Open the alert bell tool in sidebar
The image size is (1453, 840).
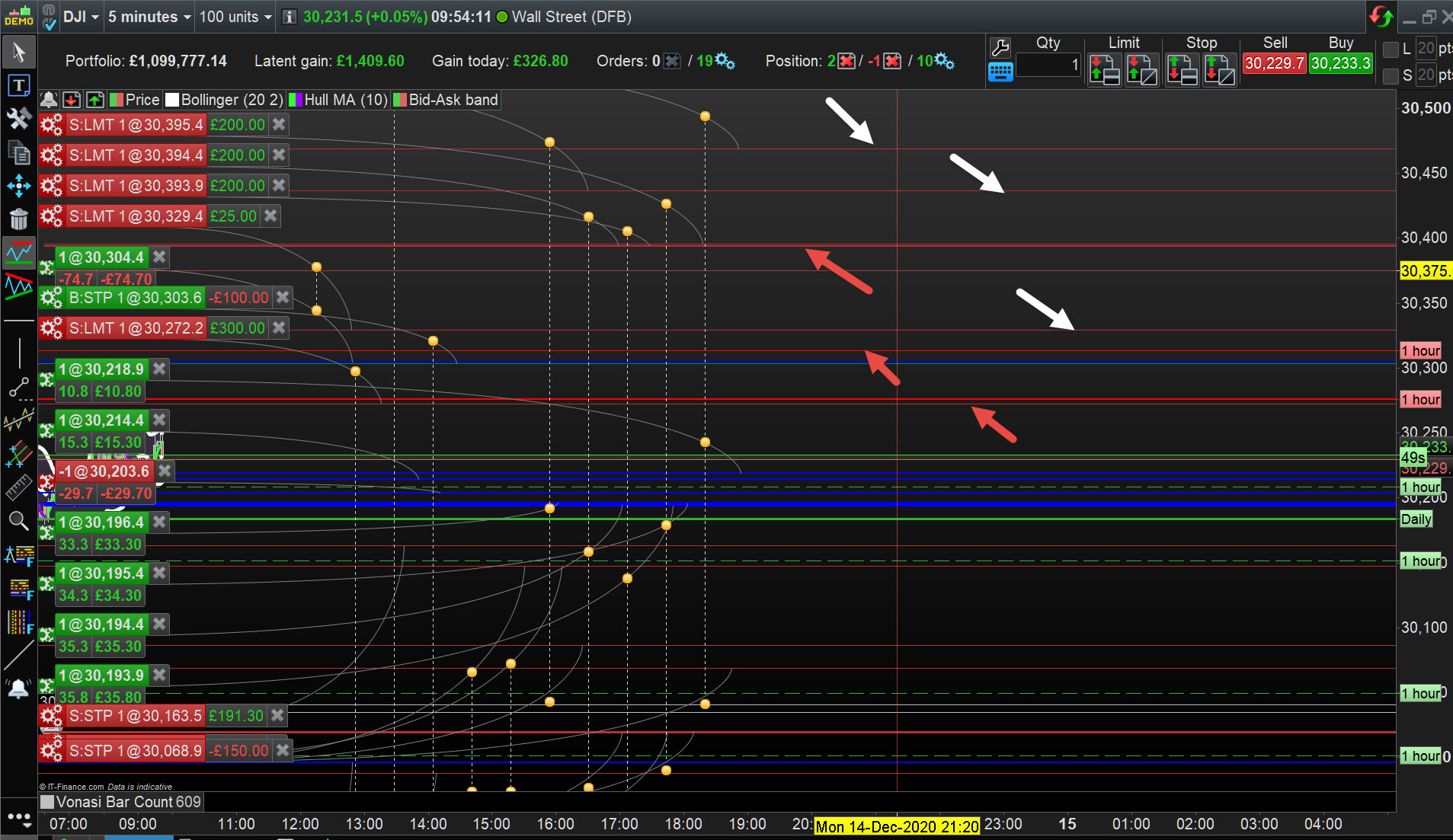(x=19, y=690)
